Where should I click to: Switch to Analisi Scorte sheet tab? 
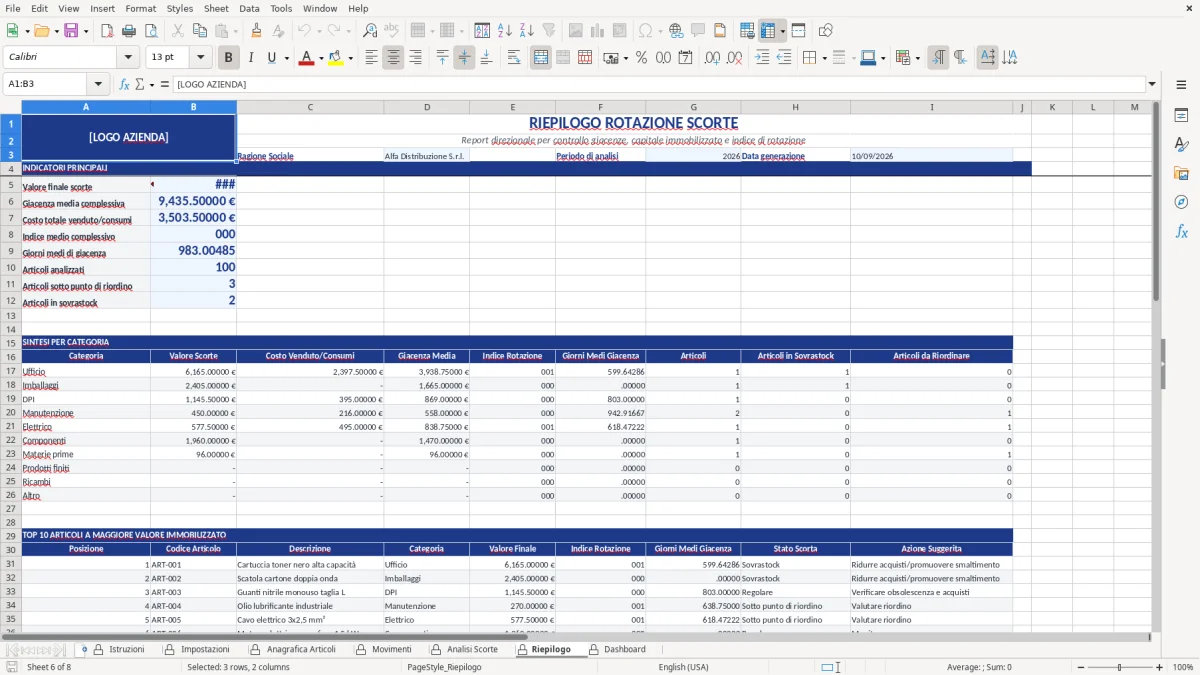click(472, 649)
